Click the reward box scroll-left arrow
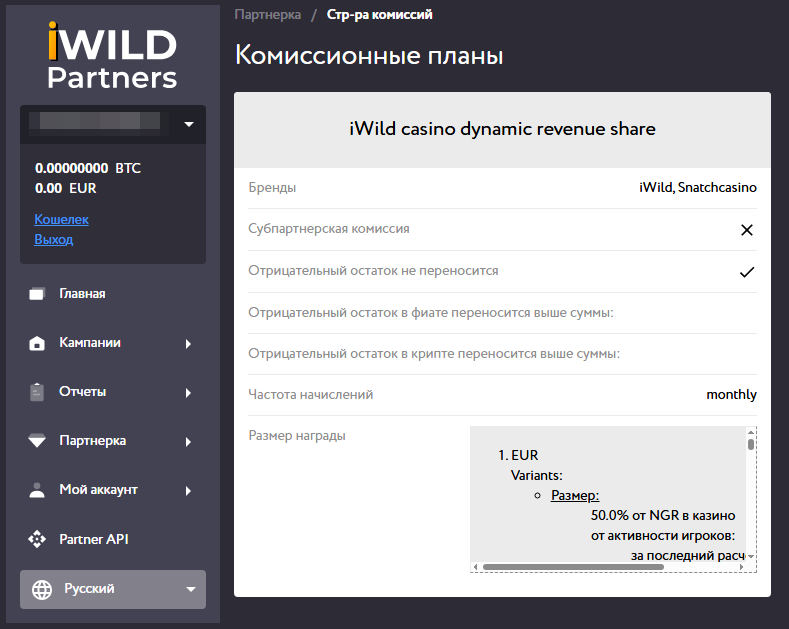Image resolution: width=789 pixels, height=629 pixels. [476, 567]
